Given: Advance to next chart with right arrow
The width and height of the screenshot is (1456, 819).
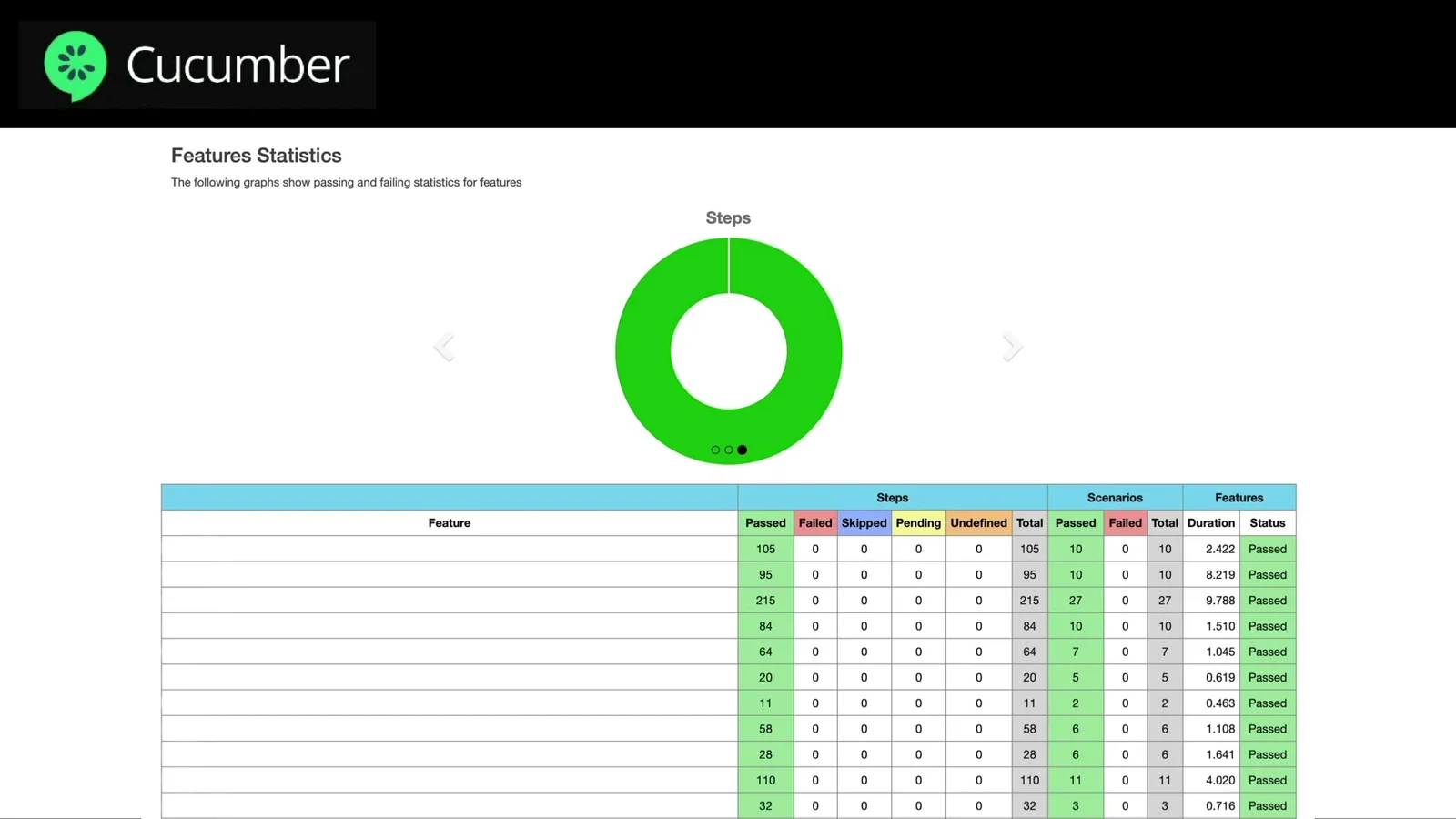Looking at the screenshot, I should tap(1012, 347).
